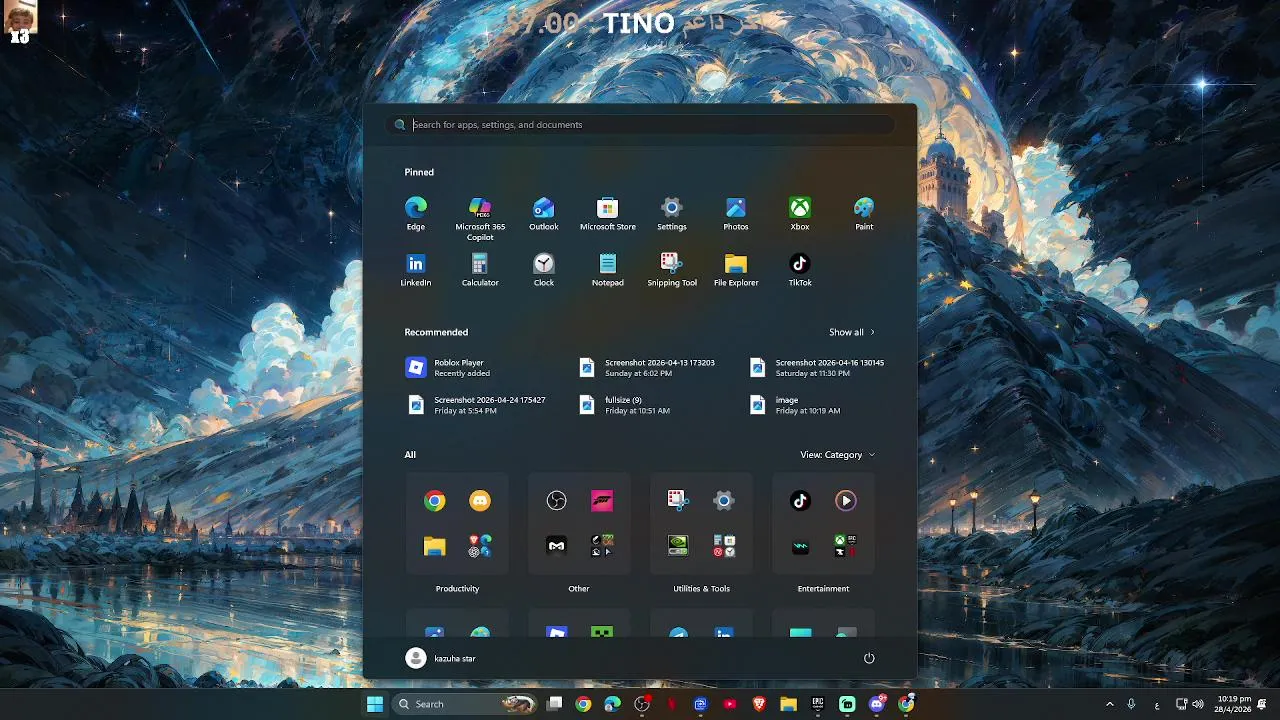This screenshot has width=1280, height=720.
Task: Click network/display icon in system tray
Action: coord(1181,705)
